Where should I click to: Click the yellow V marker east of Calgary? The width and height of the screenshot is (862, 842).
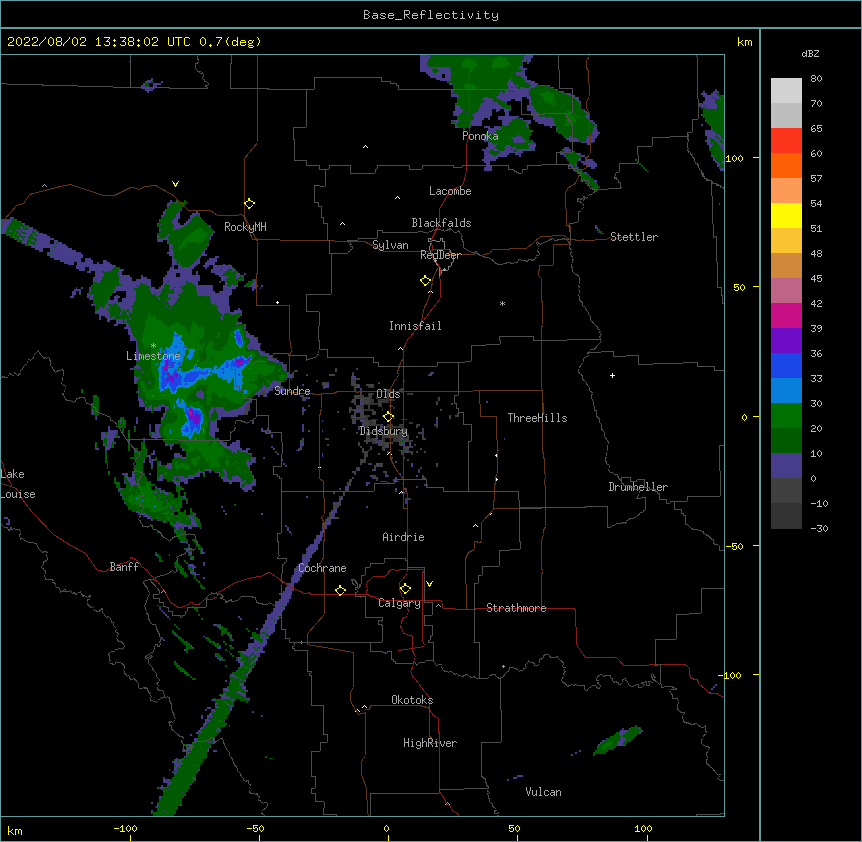[x=429, y=584]
